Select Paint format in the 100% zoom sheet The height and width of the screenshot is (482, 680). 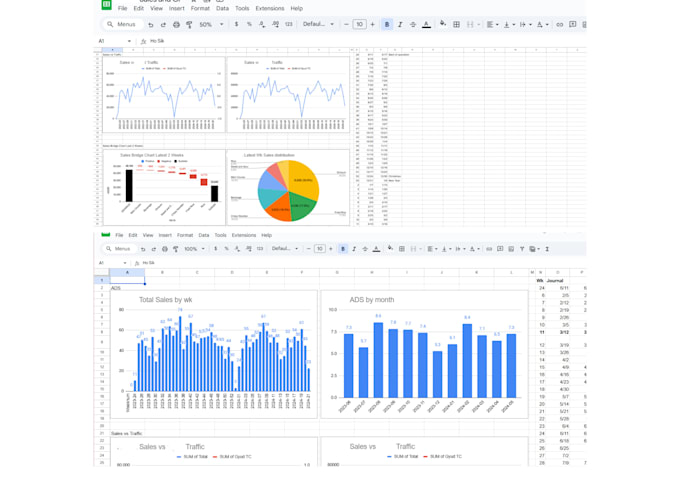coord(176,249)
